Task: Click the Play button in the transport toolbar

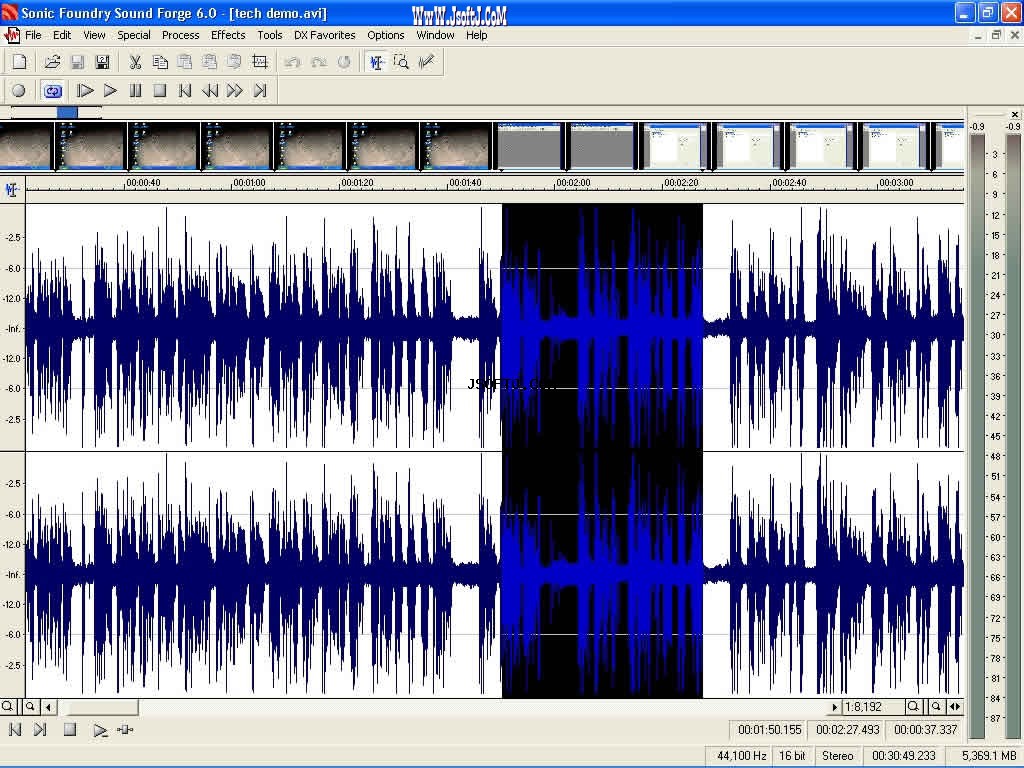Action: (110, 91)
